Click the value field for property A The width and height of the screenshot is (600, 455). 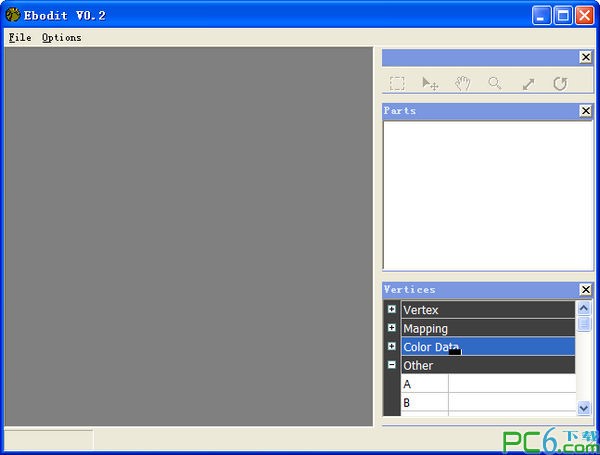[x=511, y=384]
